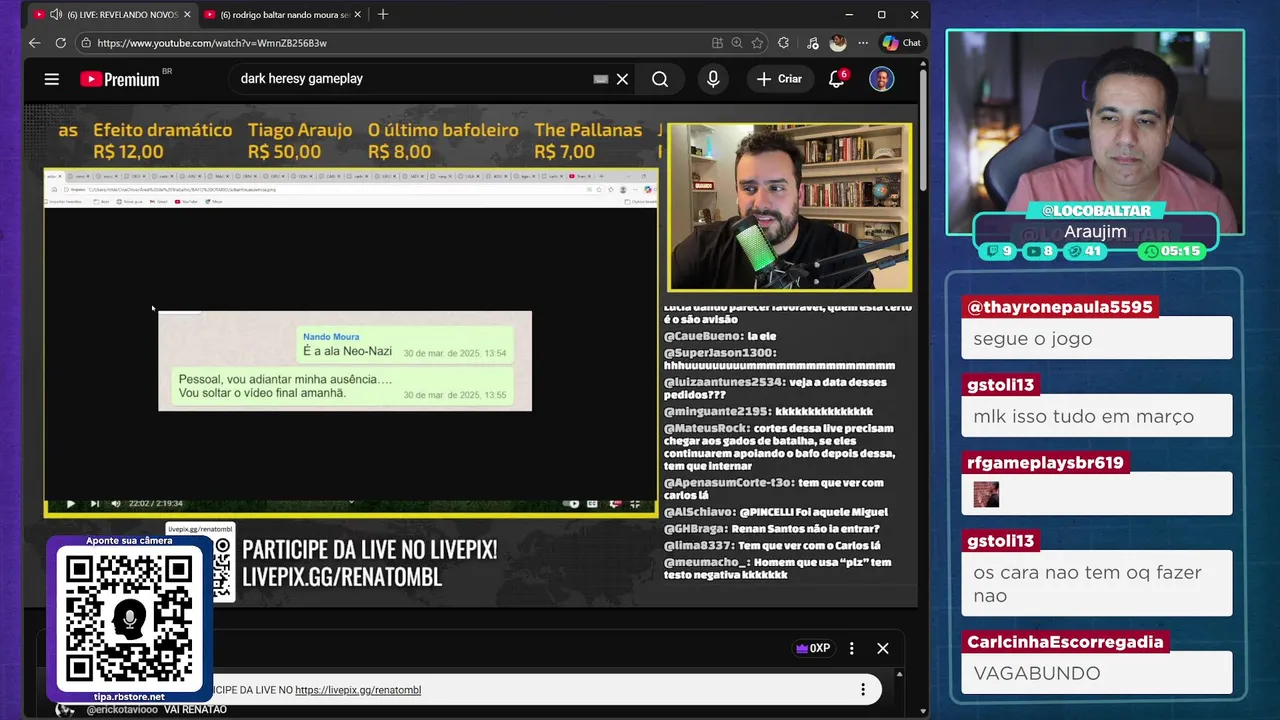Start voice search with the microphone

click(713, 79)
